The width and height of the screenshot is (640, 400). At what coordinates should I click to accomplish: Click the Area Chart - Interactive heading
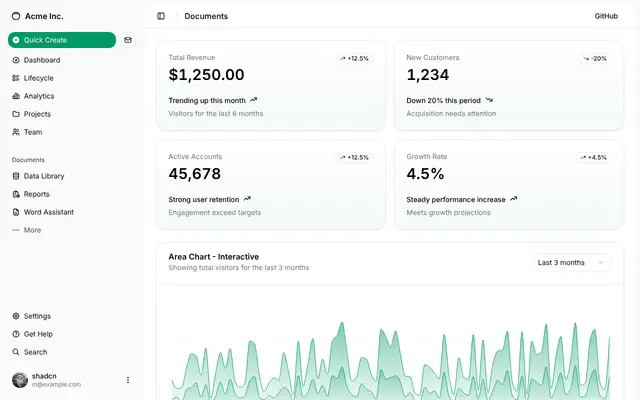[x=213, y=257]
